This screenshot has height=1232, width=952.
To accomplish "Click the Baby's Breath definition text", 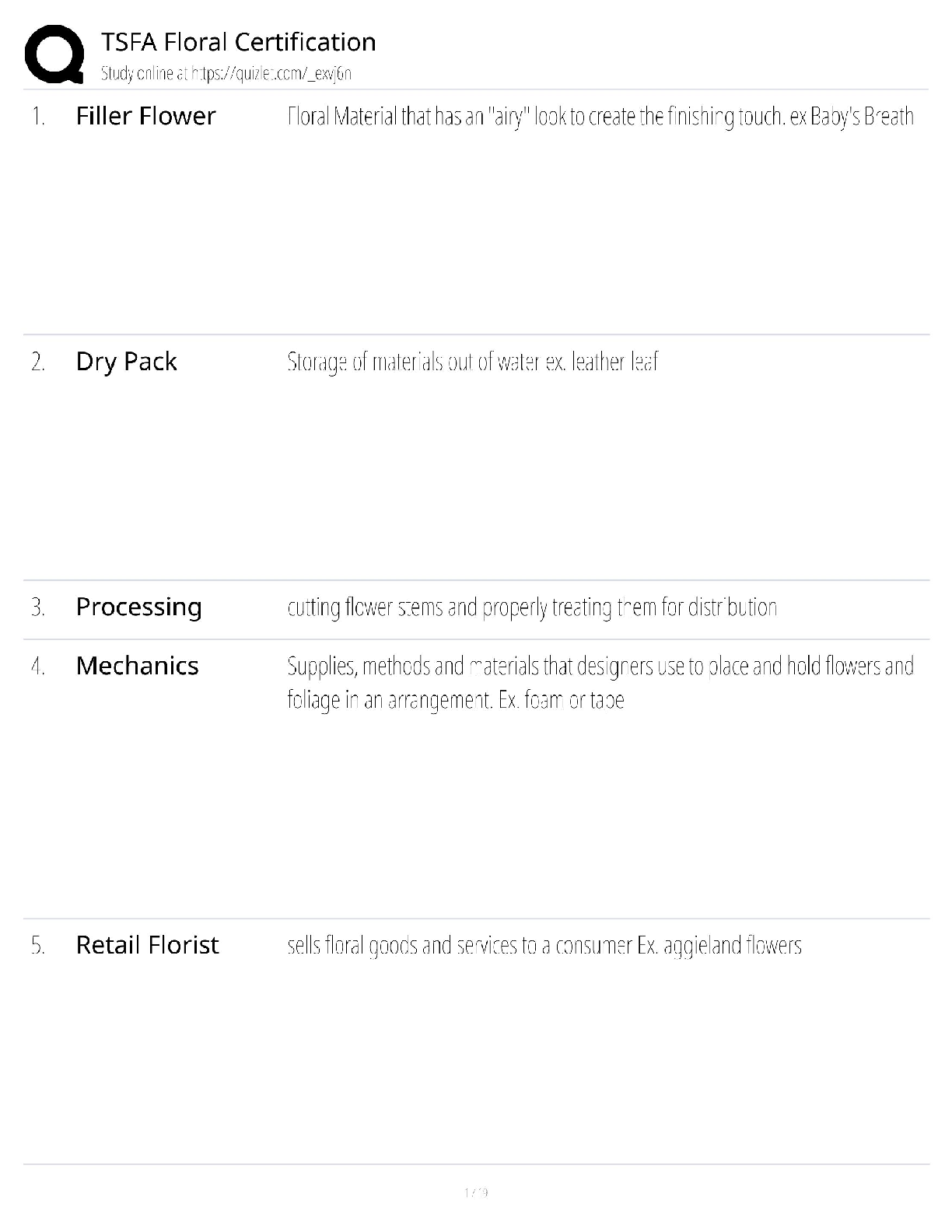I will [x=600, y=117].
